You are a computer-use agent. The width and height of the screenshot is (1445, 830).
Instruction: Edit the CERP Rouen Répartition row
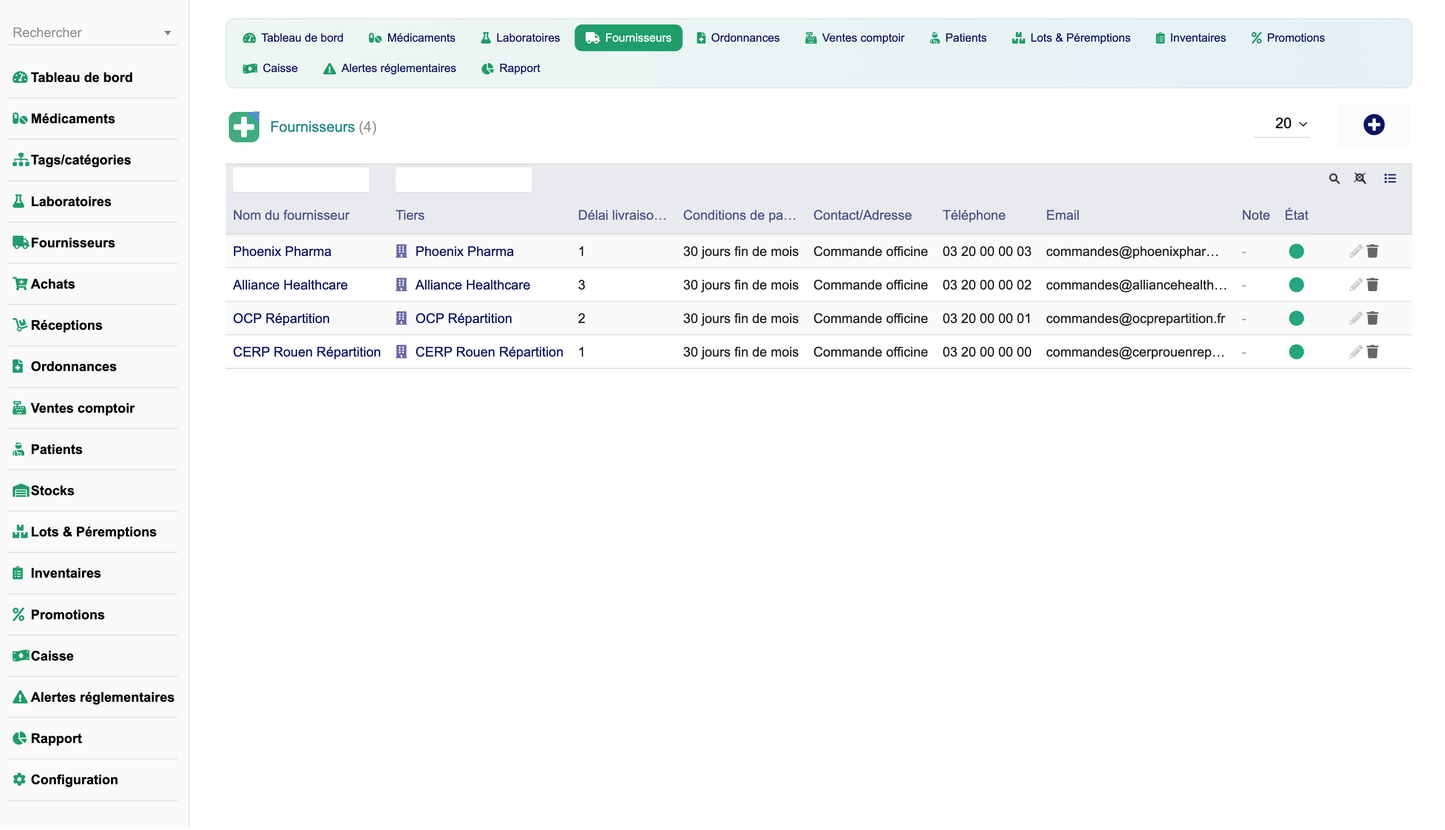click(x=1356, y=352)
